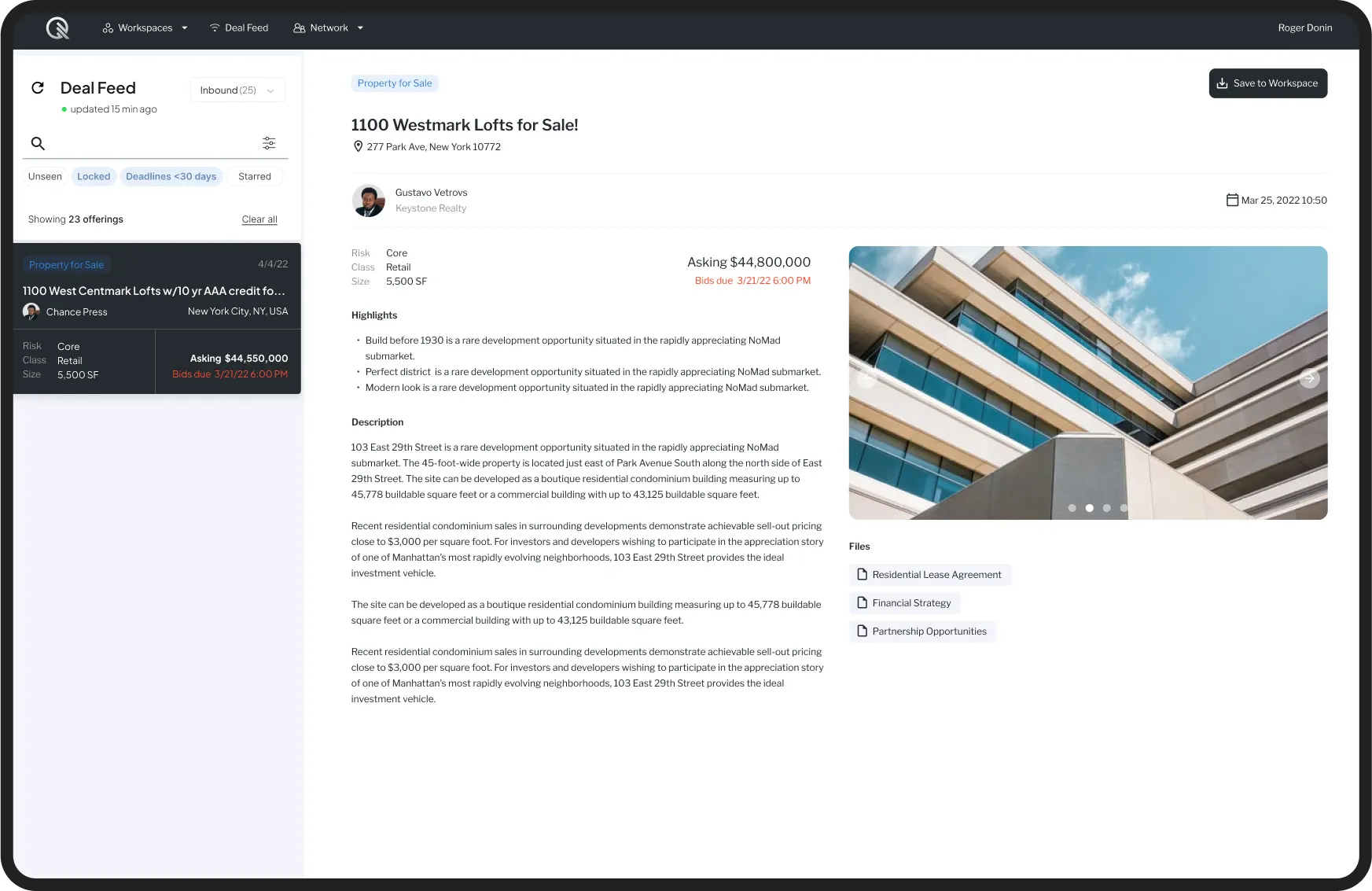Click the location pin icon by address
The image size is (1372, 891).
pos(358,146)
